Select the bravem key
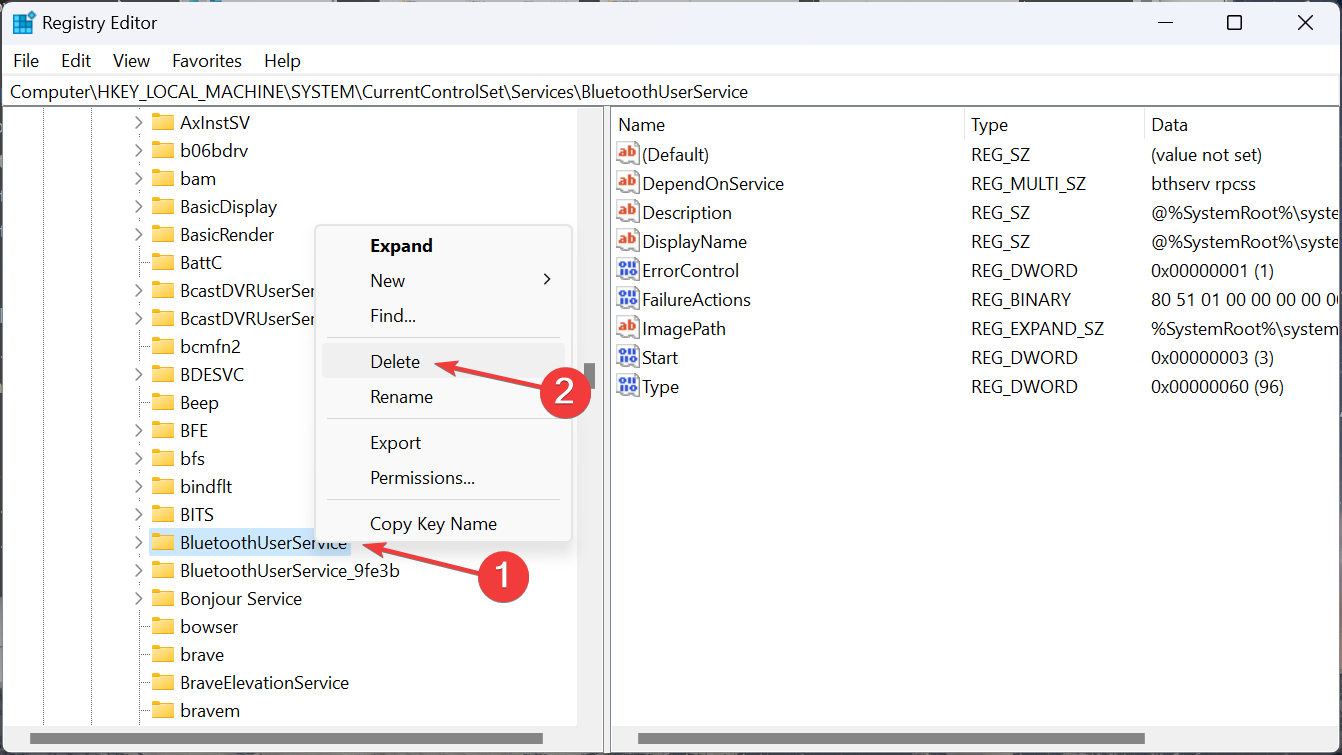 tap(210, 711)
